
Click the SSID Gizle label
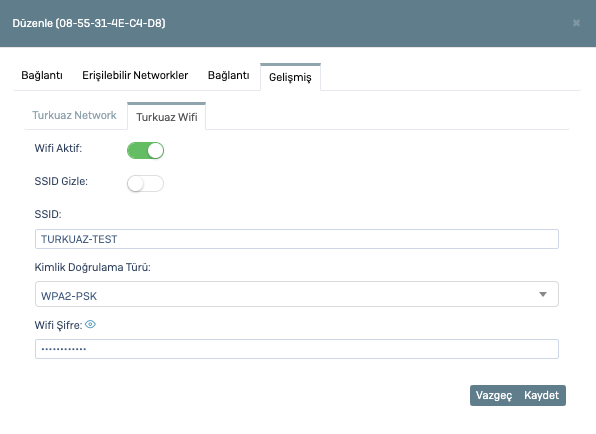point(61,181)
